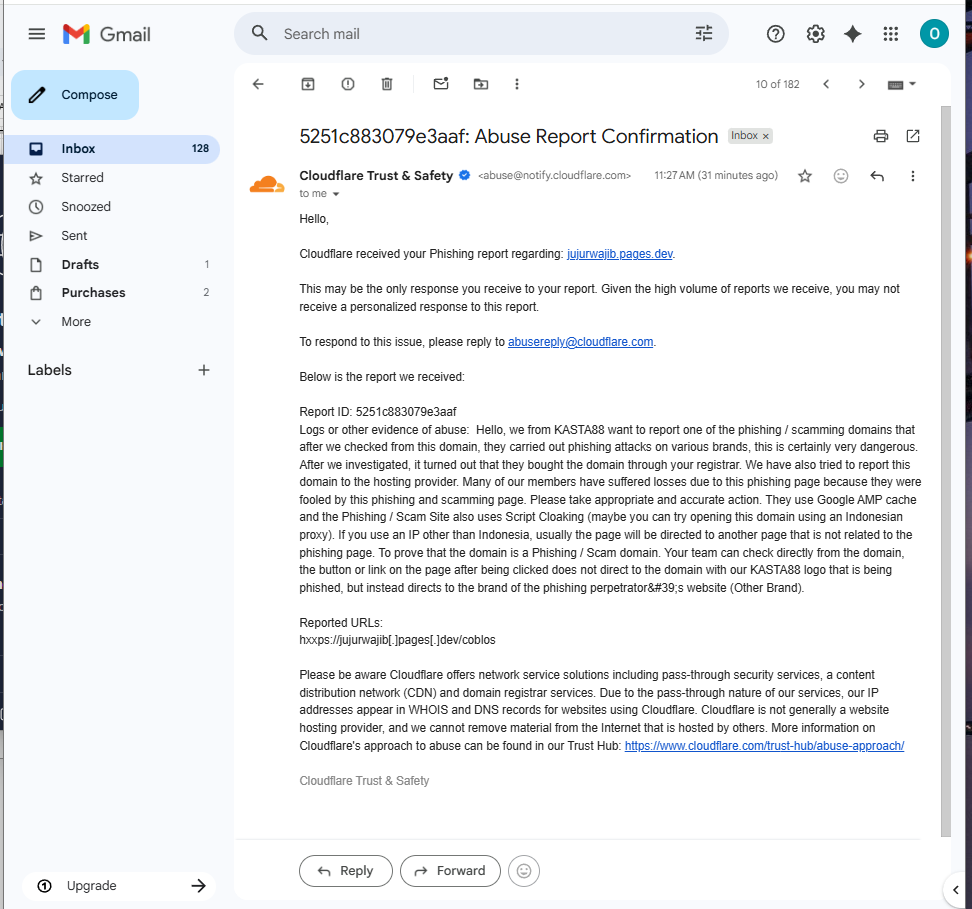Show the side panel arrow
Image resolution: width=972 pixels, height=909 pixels.
(956, 890)
